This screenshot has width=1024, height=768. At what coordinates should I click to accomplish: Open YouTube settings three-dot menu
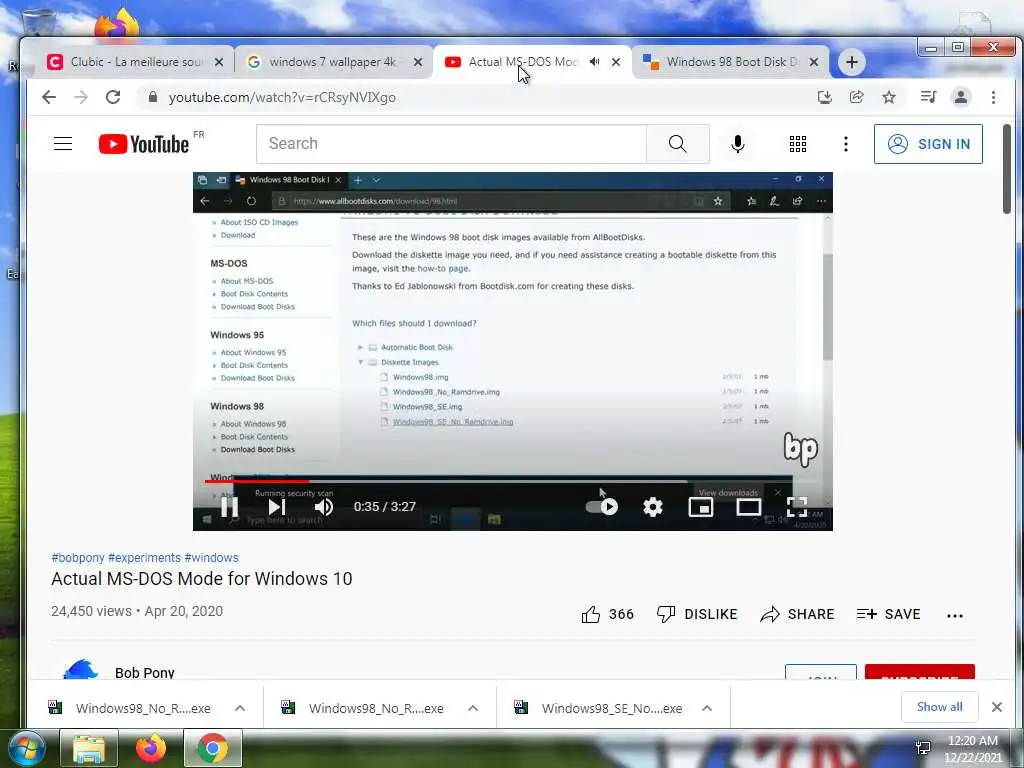846,144
